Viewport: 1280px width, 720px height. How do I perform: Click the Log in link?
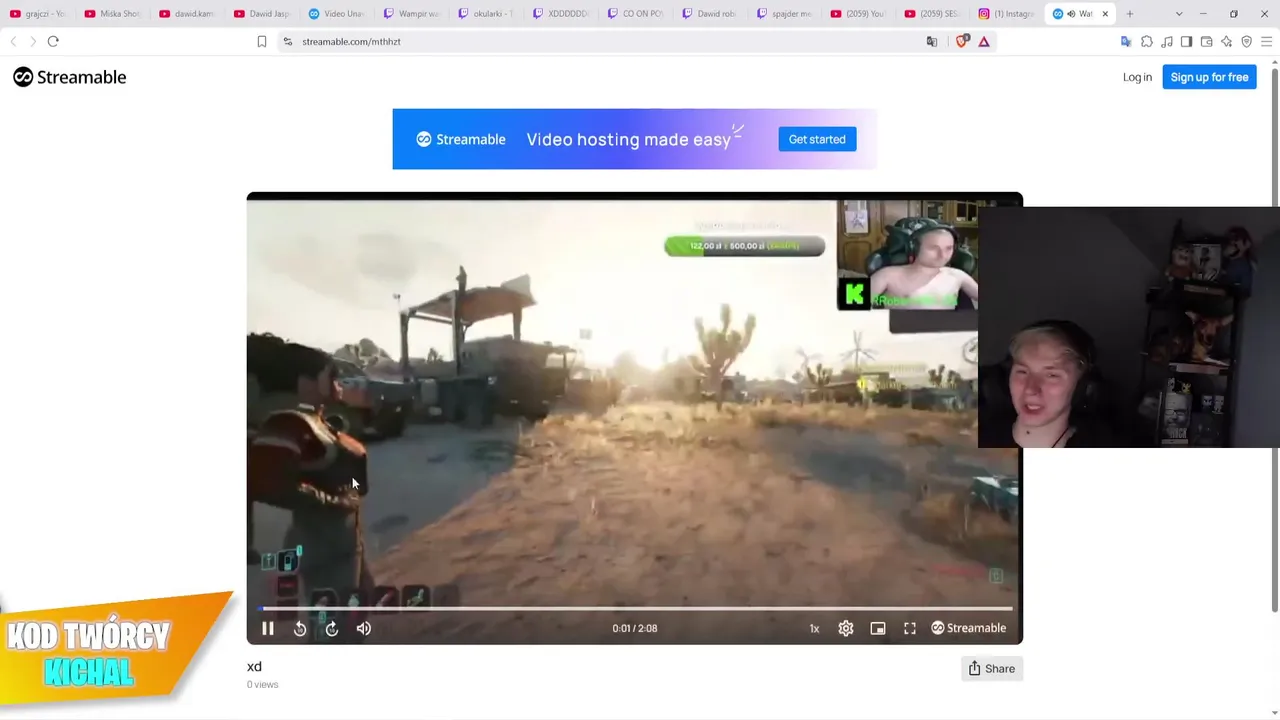click(1137, 77)
